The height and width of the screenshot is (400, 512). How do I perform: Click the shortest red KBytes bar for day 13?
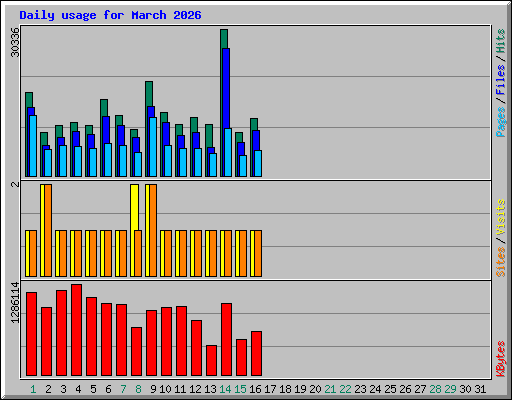click(211, 361)
